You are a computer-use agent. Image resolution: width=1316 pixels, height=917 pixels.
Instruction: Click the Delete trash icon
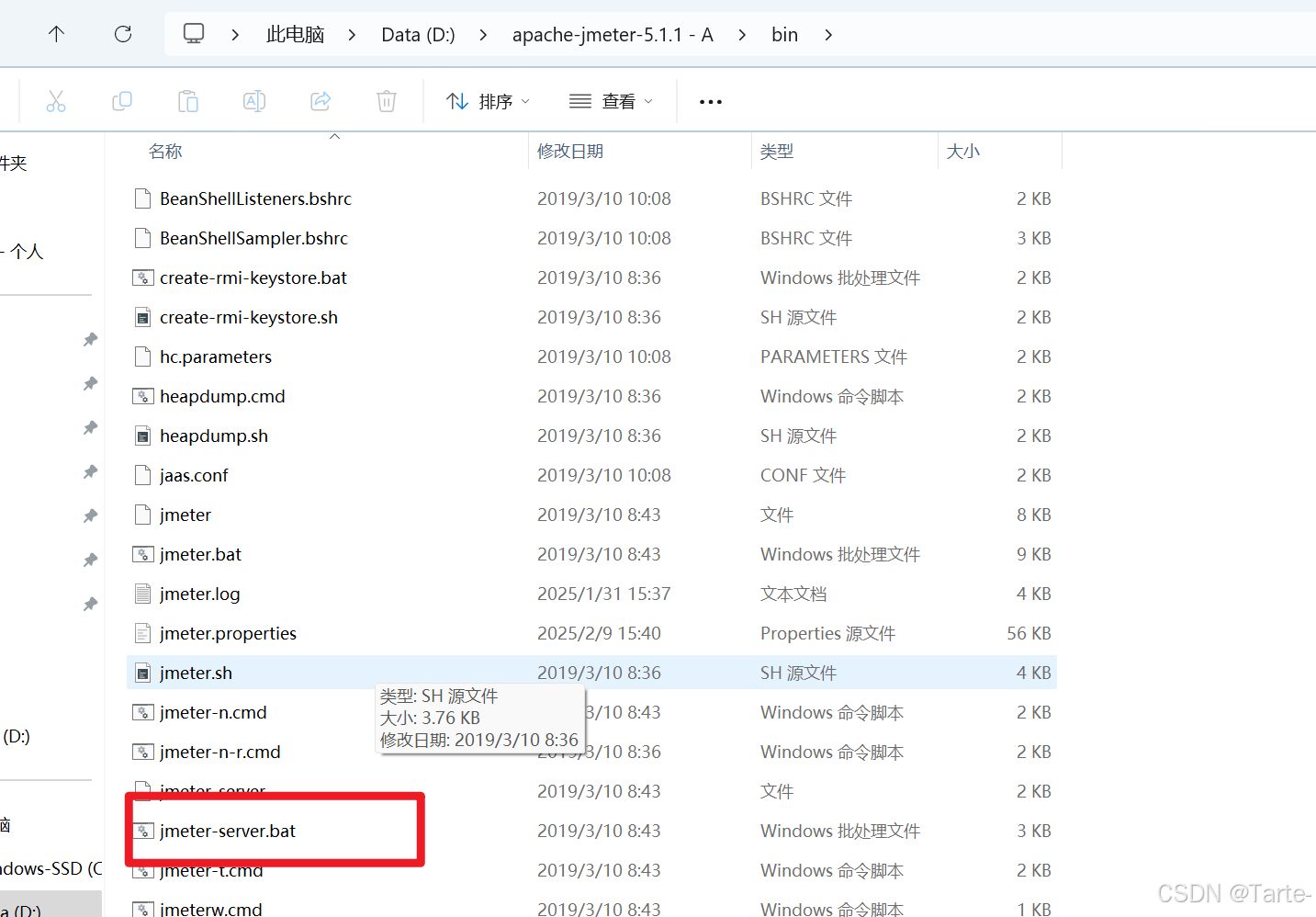[x=387, y=101]
